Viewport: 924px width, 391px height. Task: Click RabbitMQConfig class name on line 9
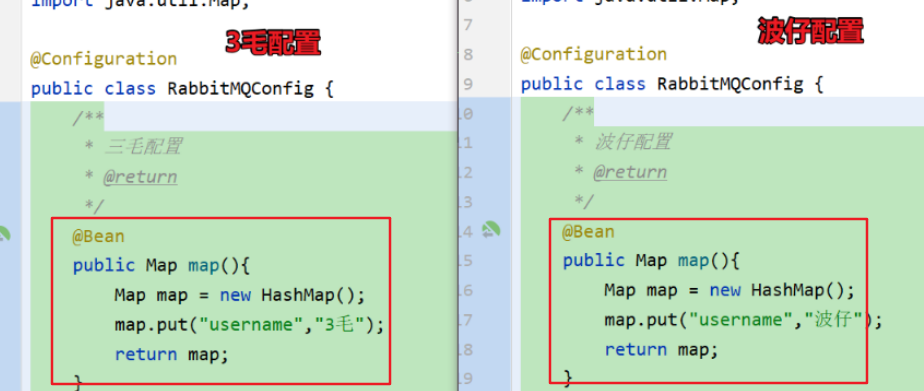point(730,84)
